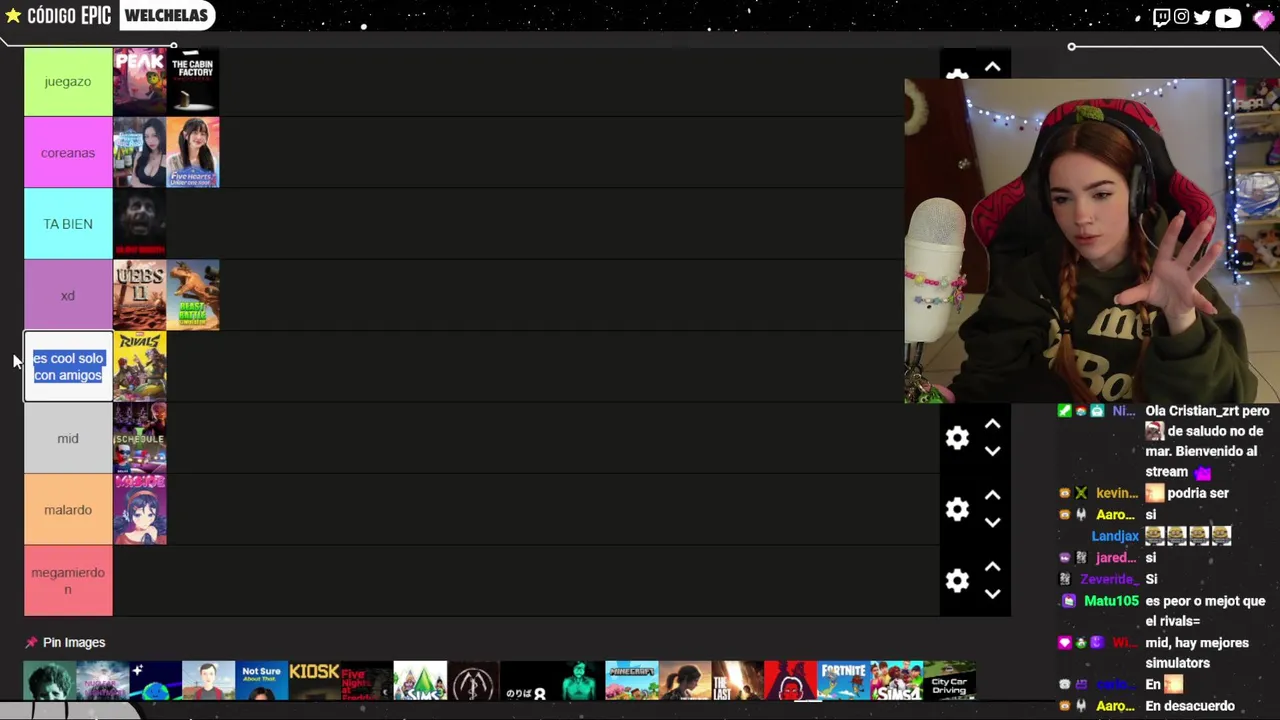Select the xd tier label
This screenshot has height=720, width=1280.
(68, 296)
